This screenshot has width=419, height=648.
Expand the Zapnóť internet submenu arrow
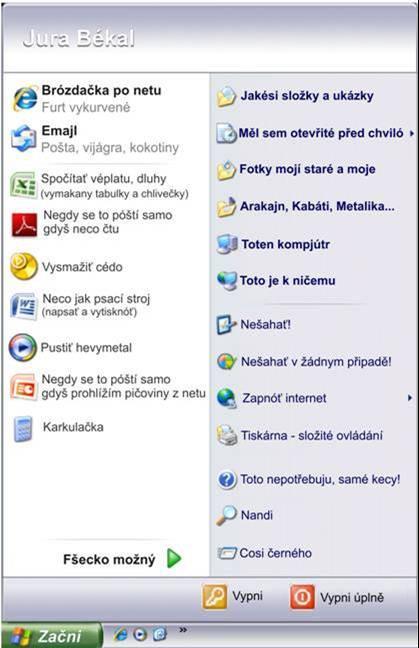[409, 398]
